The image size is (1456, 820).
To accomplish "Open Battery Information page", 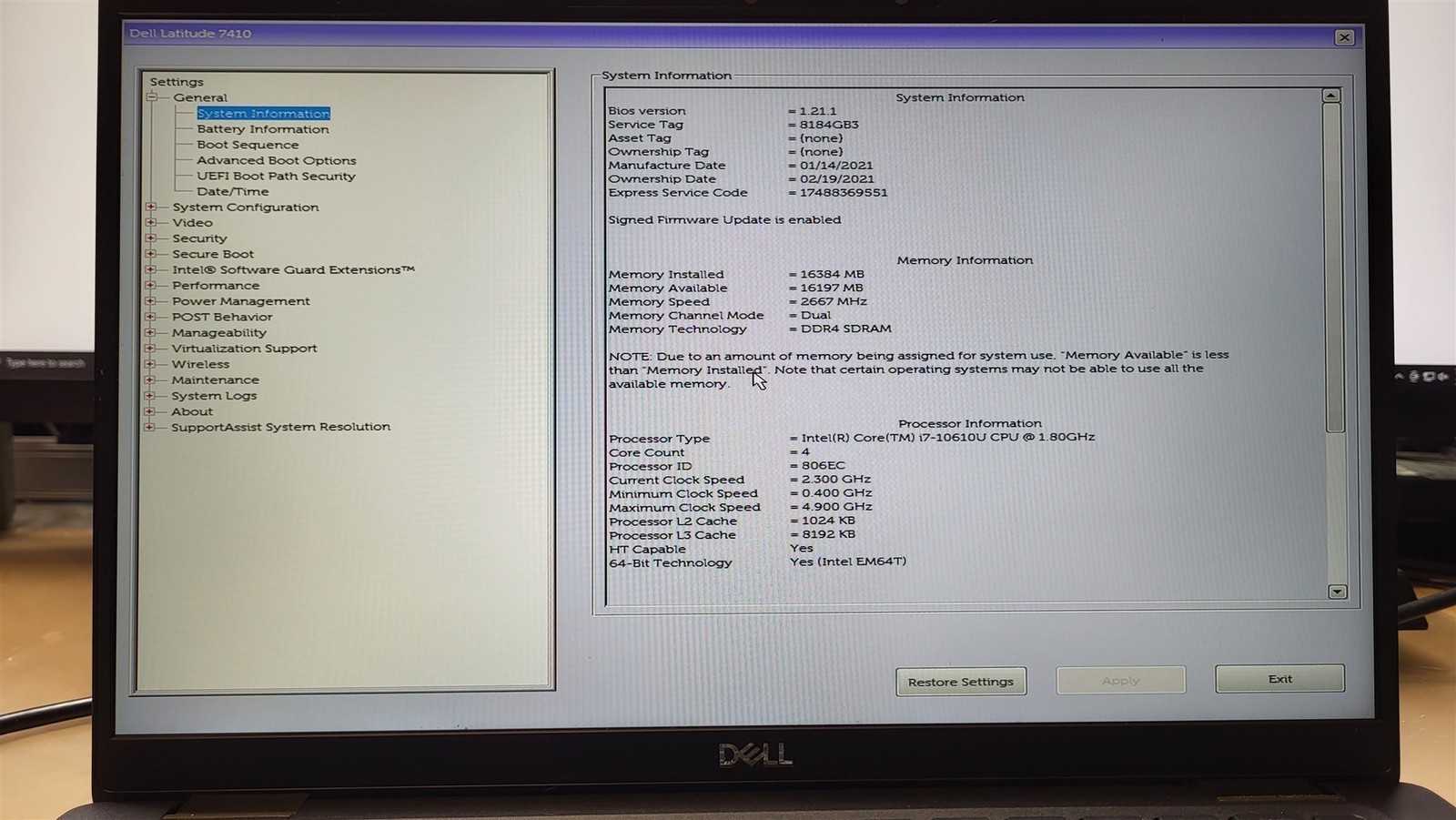I will (263, 129).
